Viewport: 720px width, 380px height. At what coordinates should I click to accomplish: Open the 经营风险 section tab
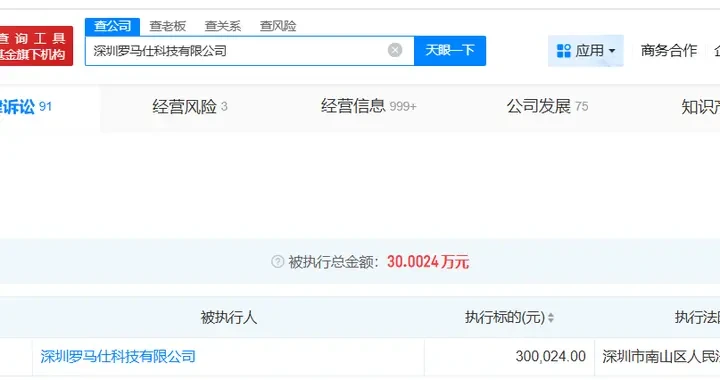(190, 107)
